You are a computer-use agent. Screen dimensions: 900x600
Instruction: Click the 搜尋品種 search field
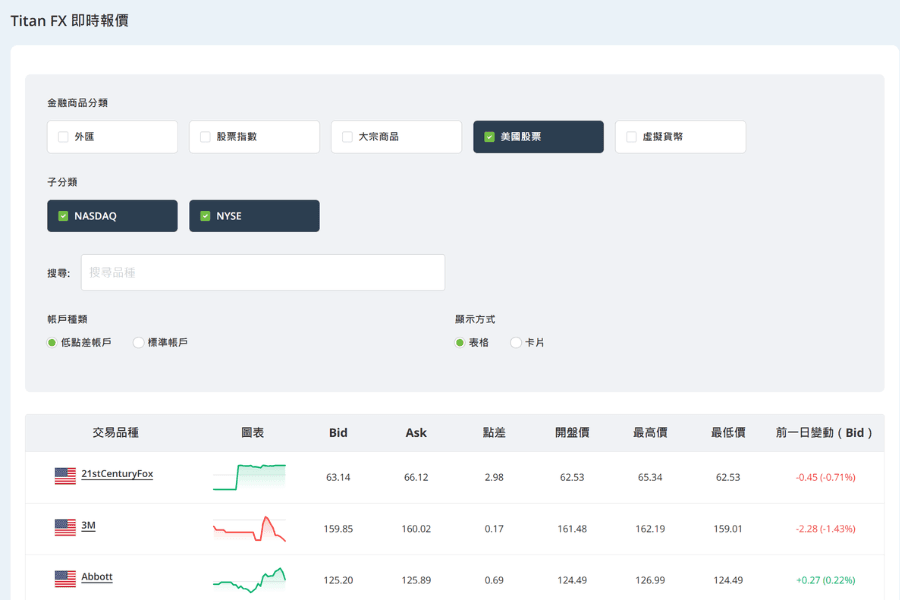tap(263, 273)
